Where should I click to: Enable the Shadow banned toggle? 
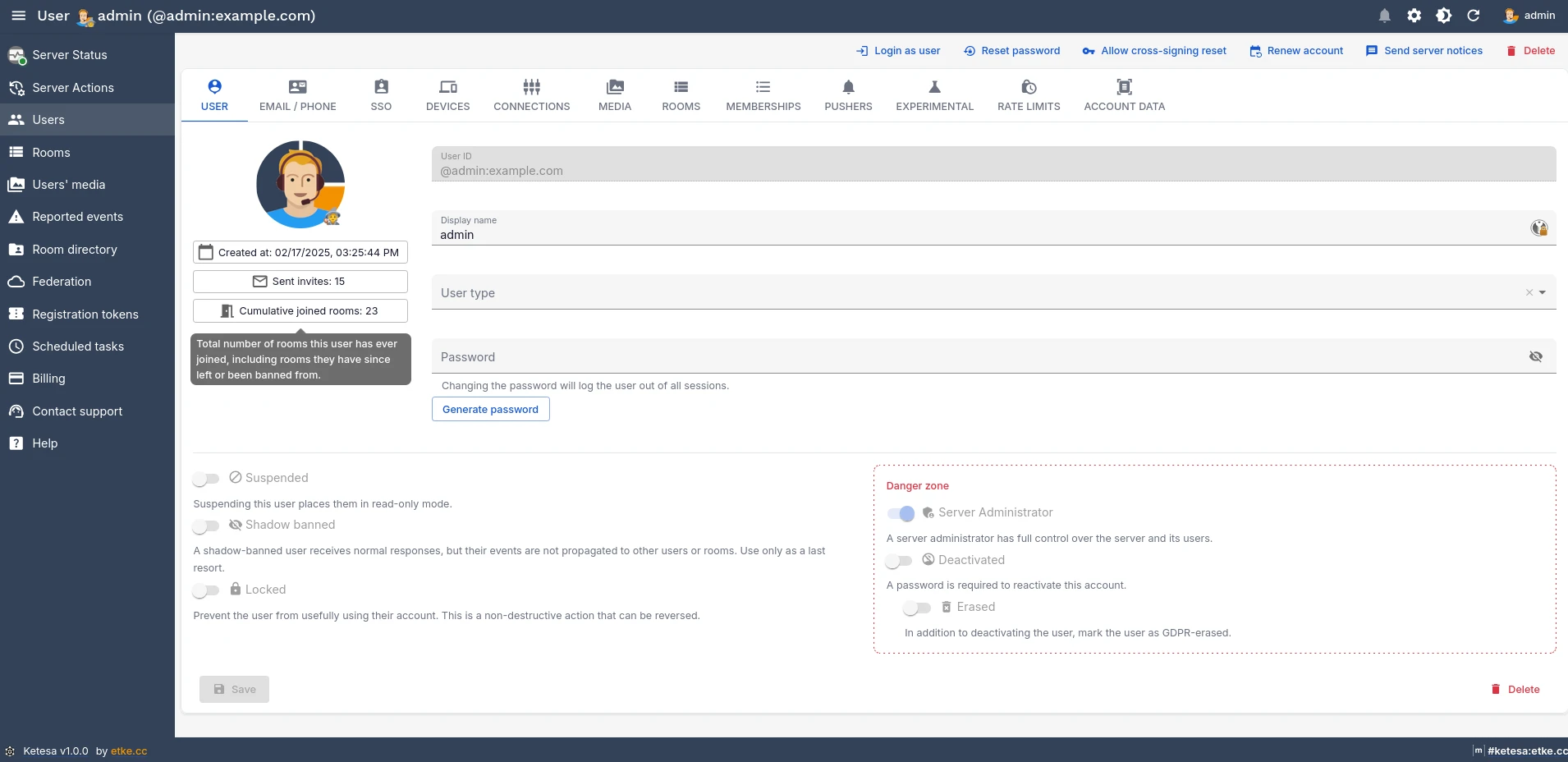[x=205, y=526]
